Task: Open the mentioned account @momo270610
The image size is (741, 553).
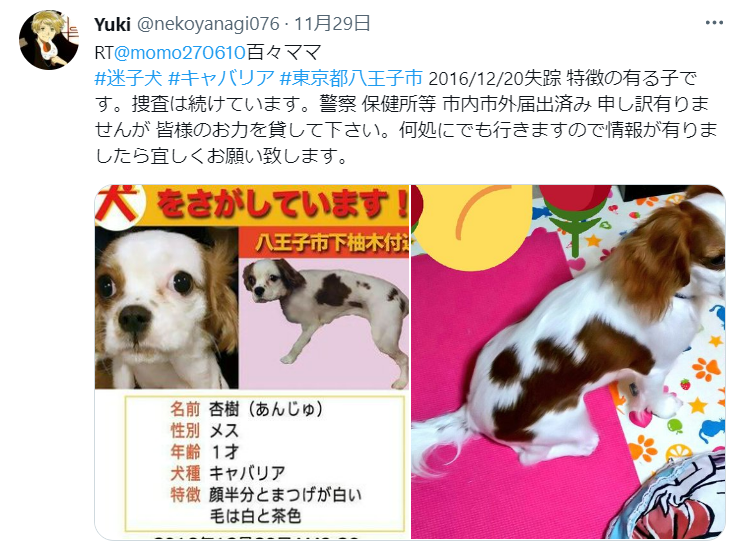Action: pyautogui.click(x=180, y=52)
